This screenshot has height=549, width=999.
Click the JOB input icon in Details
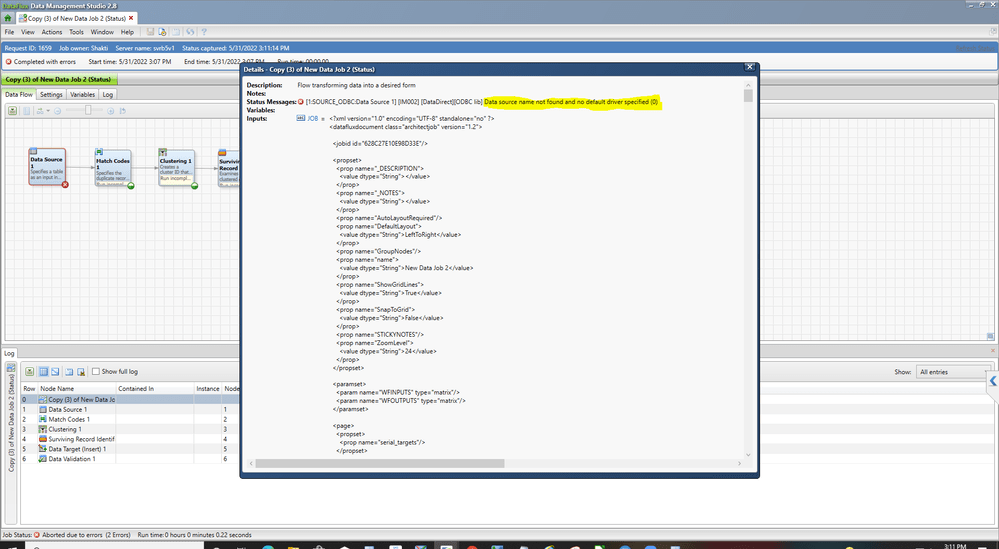[301, 118]
